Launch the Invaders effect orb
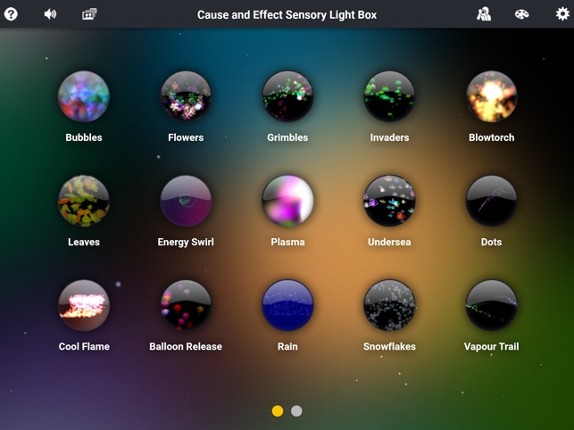 pyautogui.click(x=390, y=96)
